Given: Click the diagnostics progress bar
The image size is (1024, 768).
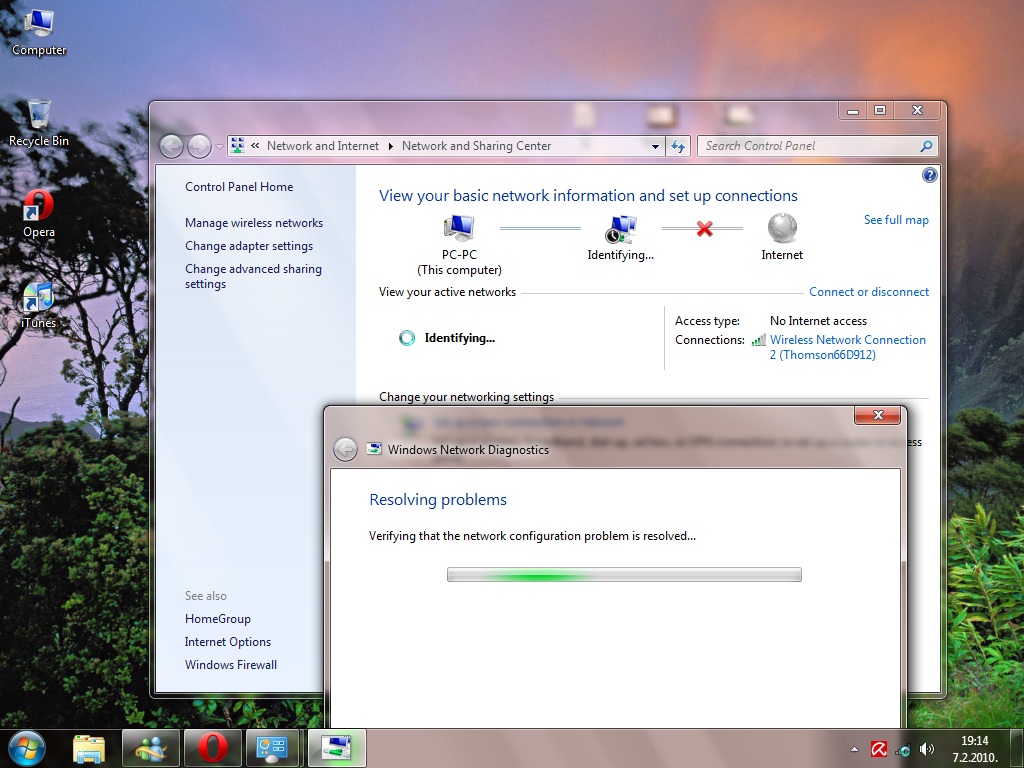Looking at the screenshot, I should coord(624,575).
